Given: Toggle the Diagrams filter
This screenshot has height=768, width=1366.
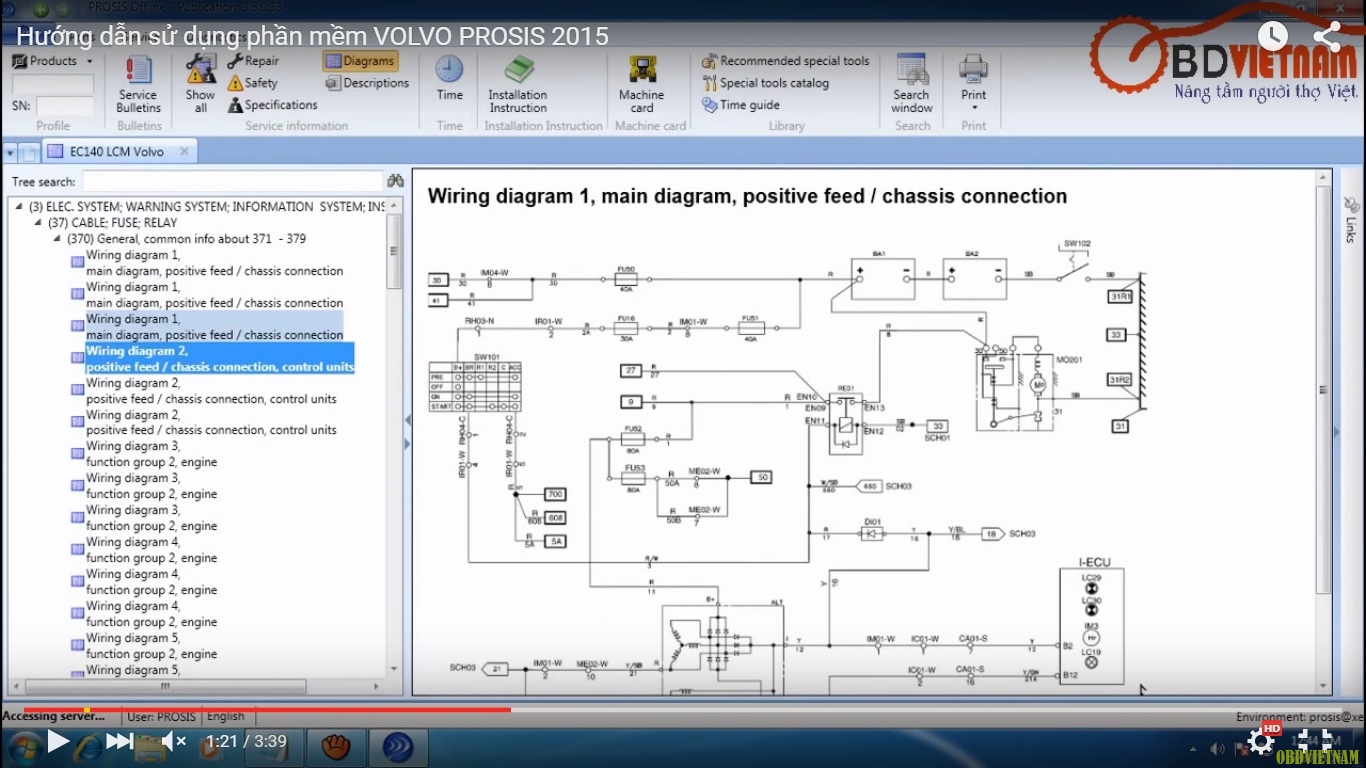Looking at the screenshot, I should [x=360, y=61].
